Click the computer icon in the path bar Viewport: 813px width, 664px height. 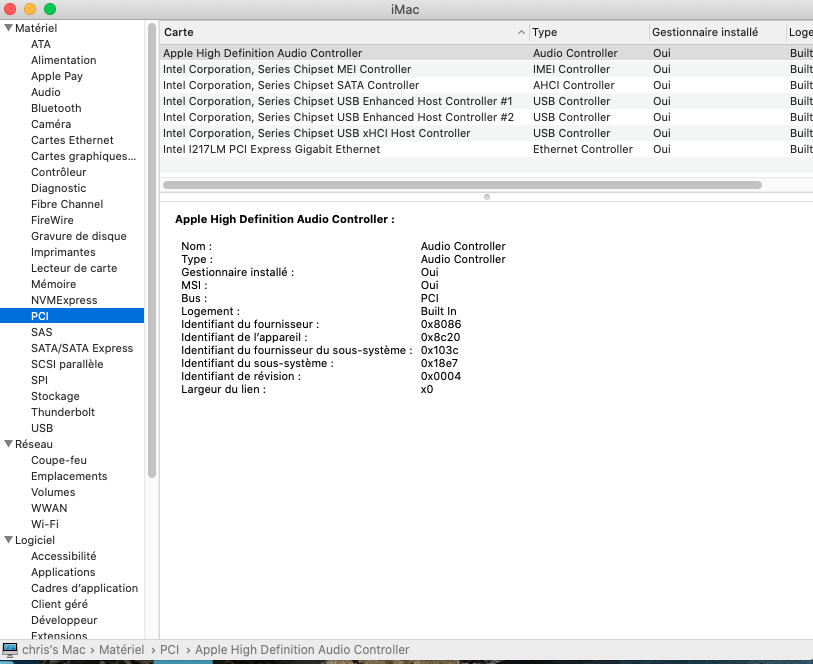[10, 649]
